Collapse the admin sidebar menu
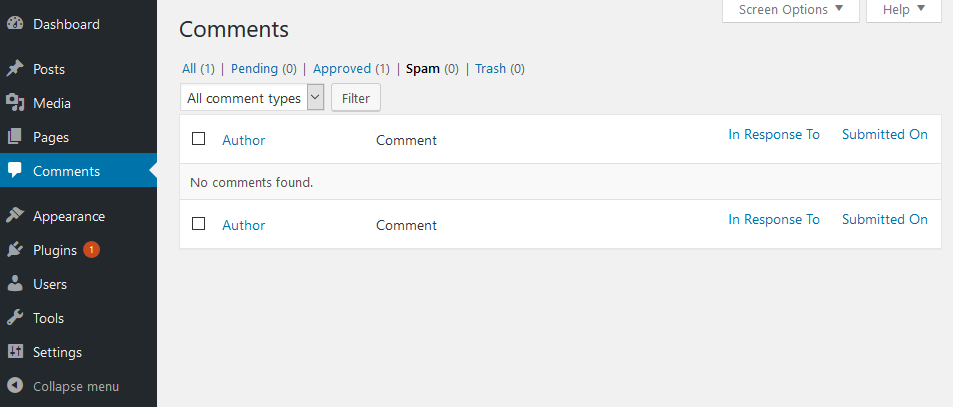Image resolution: width=953 pixels, height=407 pixels. click(x=64, y=386)
